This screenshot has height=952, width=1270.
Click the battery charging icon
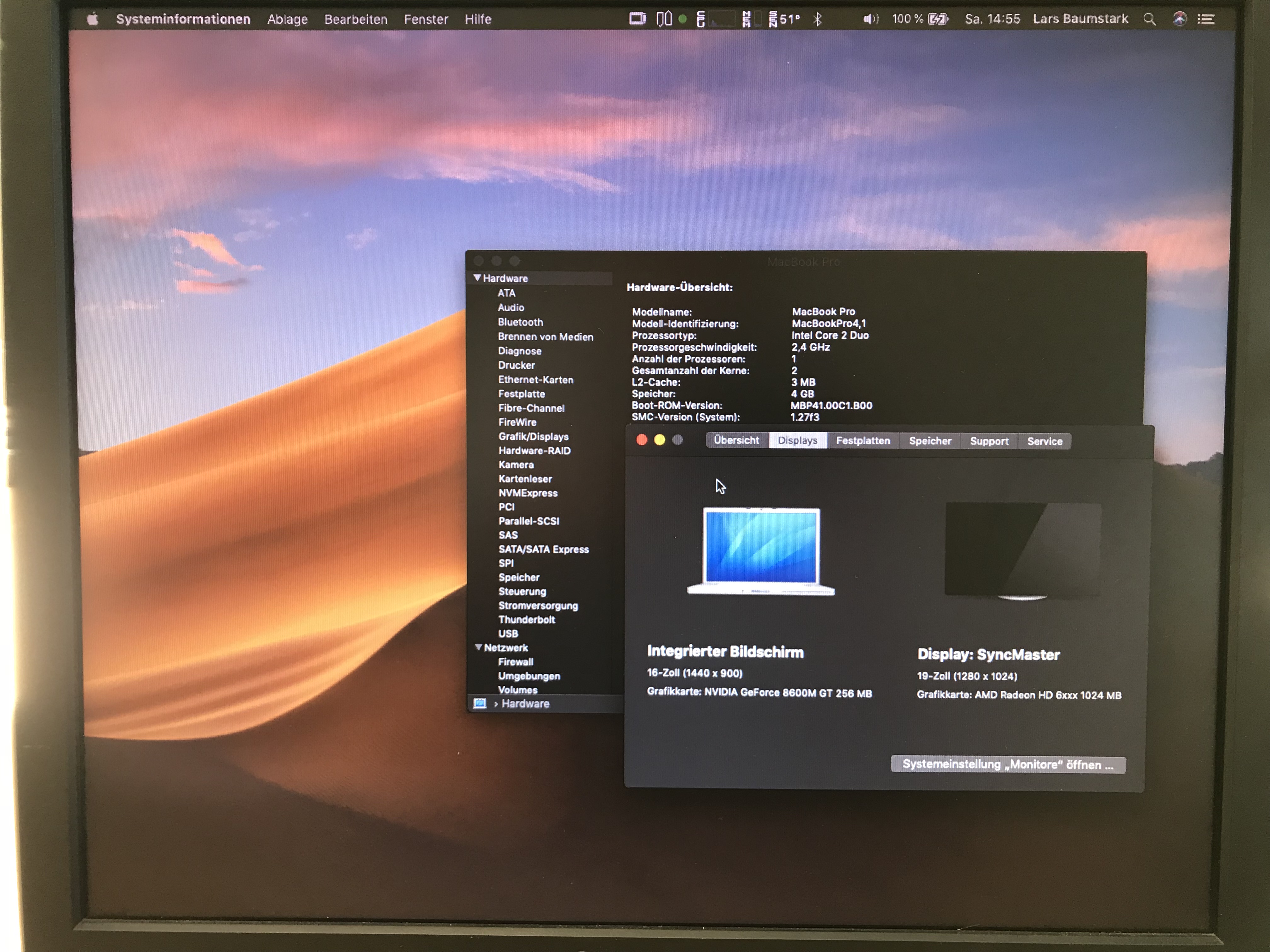pos(939,19)
